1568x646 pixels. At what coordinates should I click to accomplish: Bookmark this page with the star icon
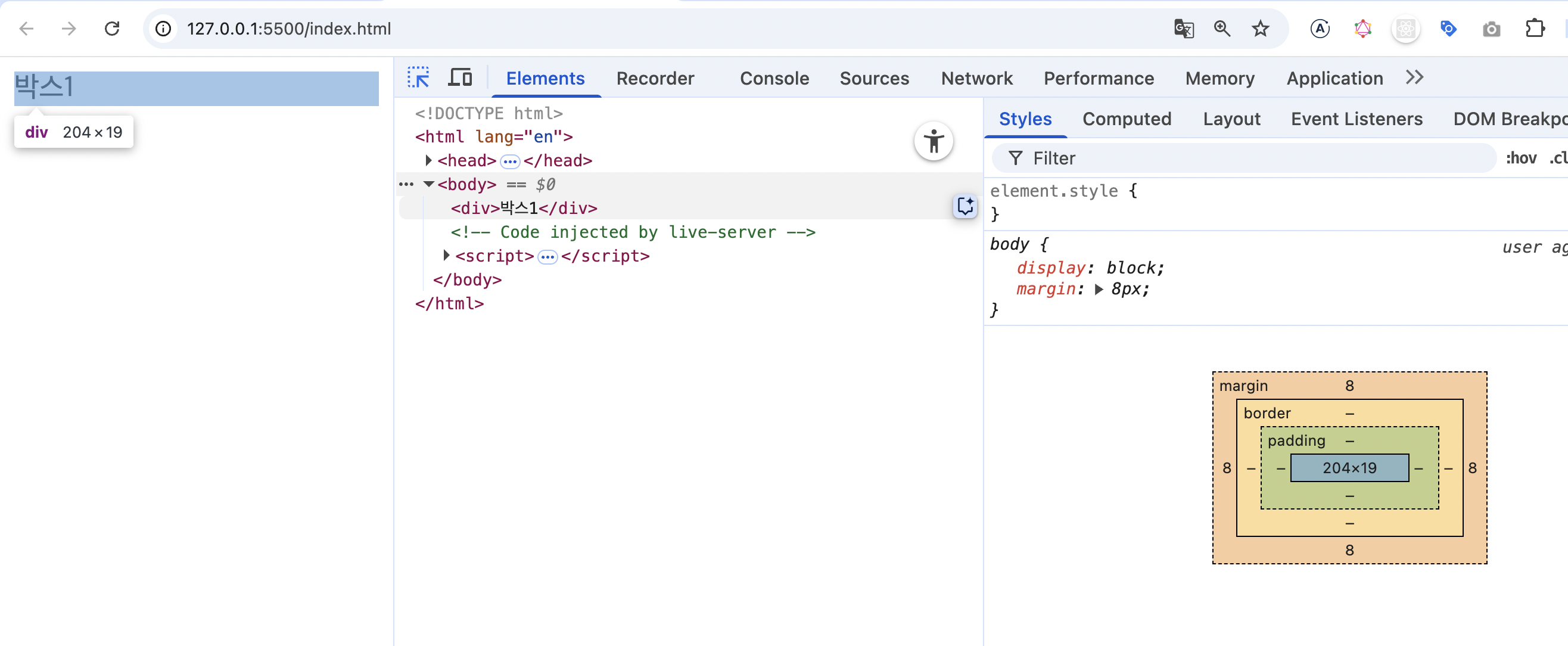(x=1260, y=29)
